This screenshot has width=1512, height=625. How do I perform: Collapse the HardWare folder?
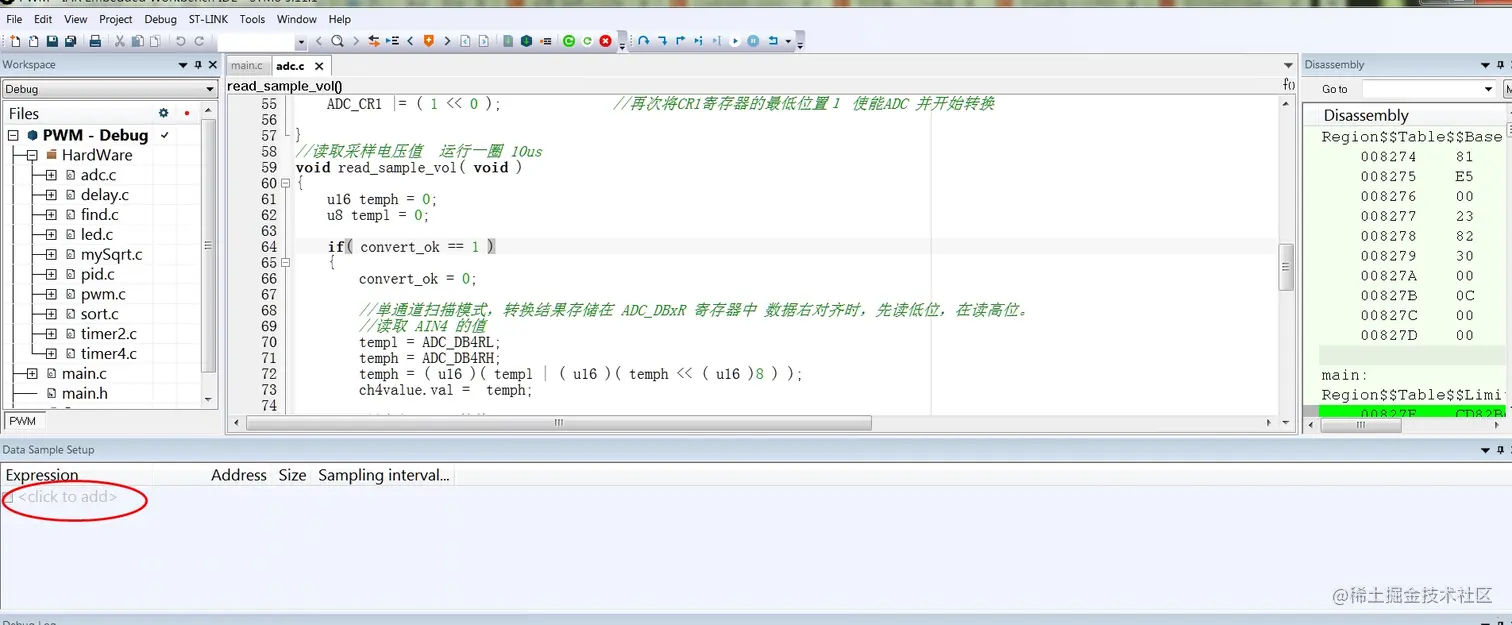(x=32, y=155)
